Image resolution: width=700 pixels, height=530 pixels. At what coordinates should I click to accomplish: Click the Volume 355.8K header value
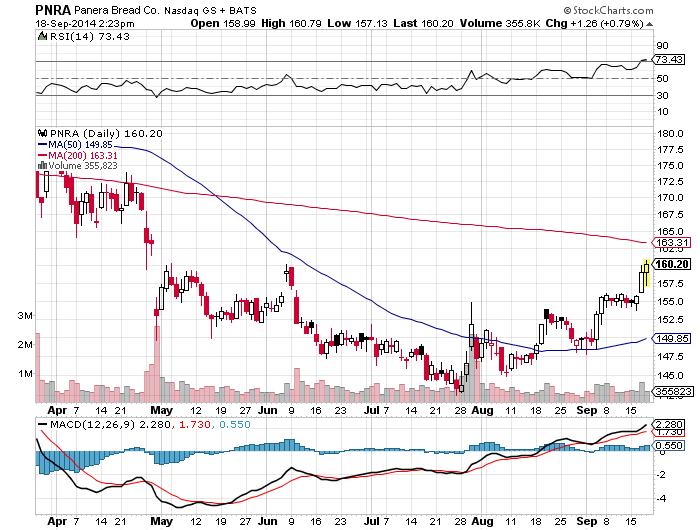tap(500, 24)
